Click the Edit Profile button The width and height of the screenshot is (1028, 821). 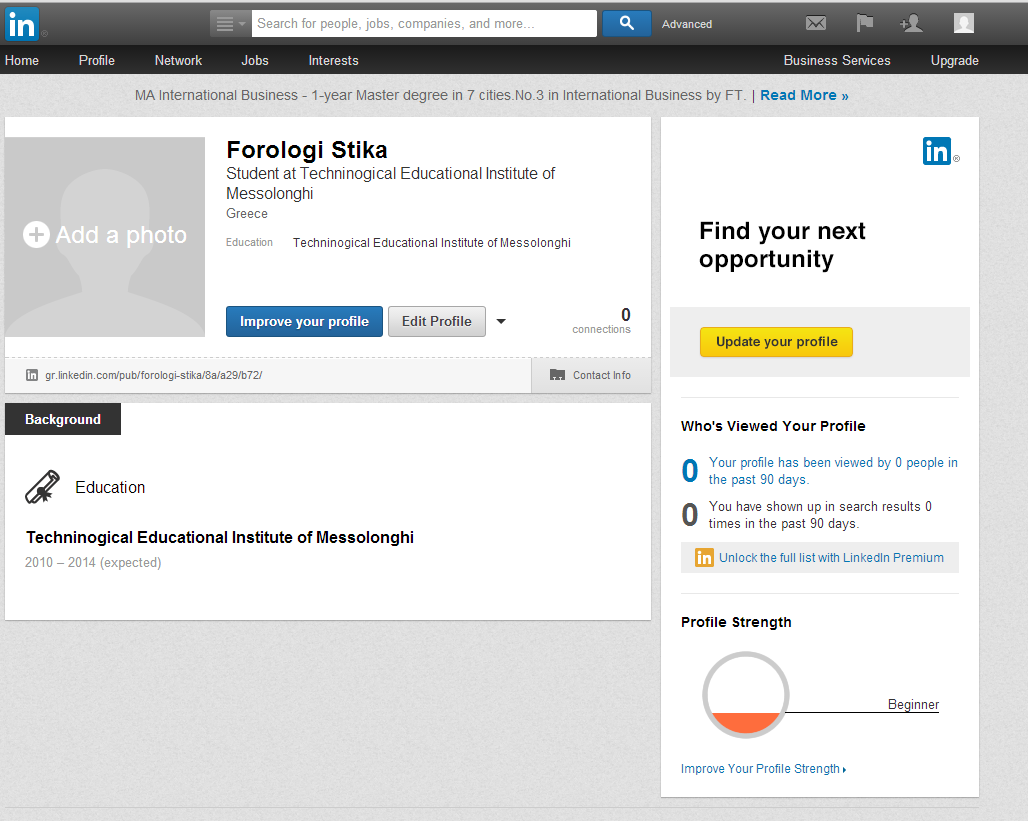click(437, 321)
